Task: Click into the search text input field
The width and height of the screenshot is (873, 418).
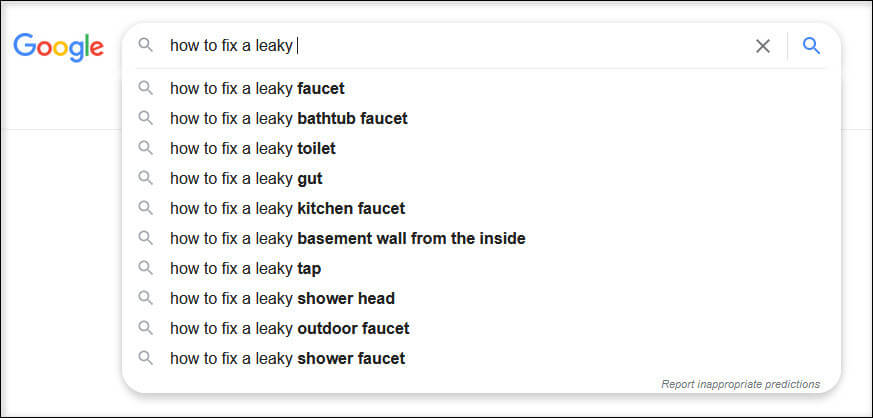Action: point(457,46)
